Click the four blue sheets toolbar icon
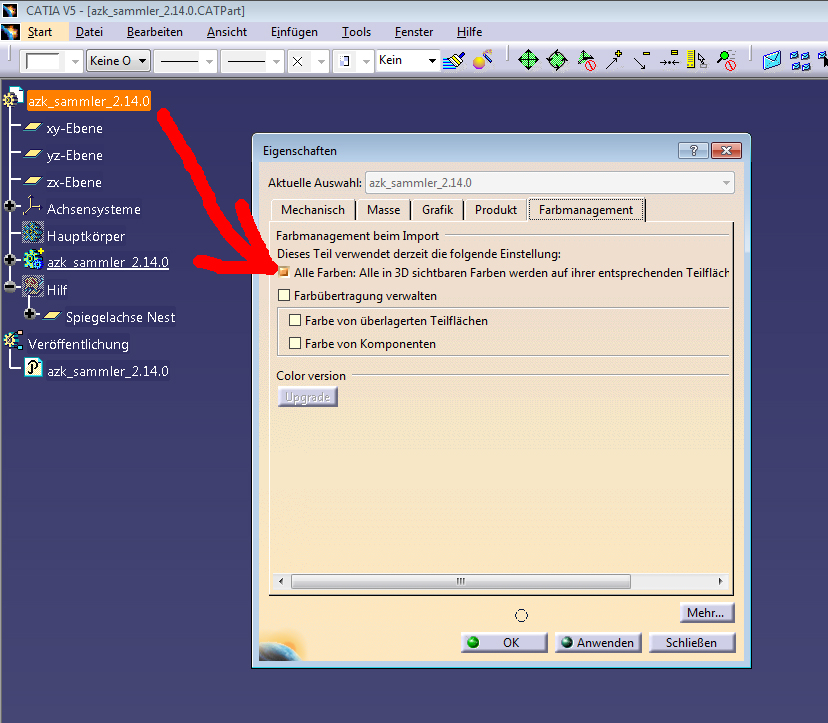This screenshot has width=828, height=723. point(800,61)
